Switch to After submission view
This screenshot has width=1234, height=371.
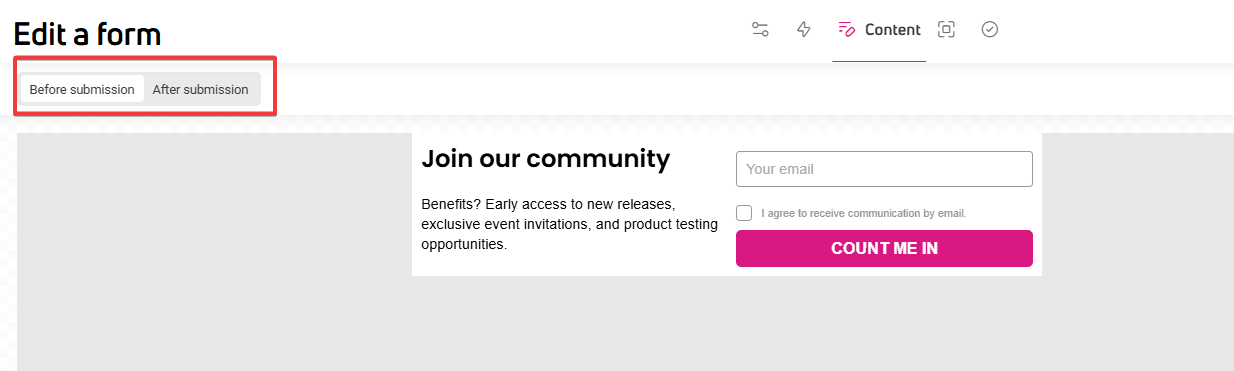click(201, 89)
